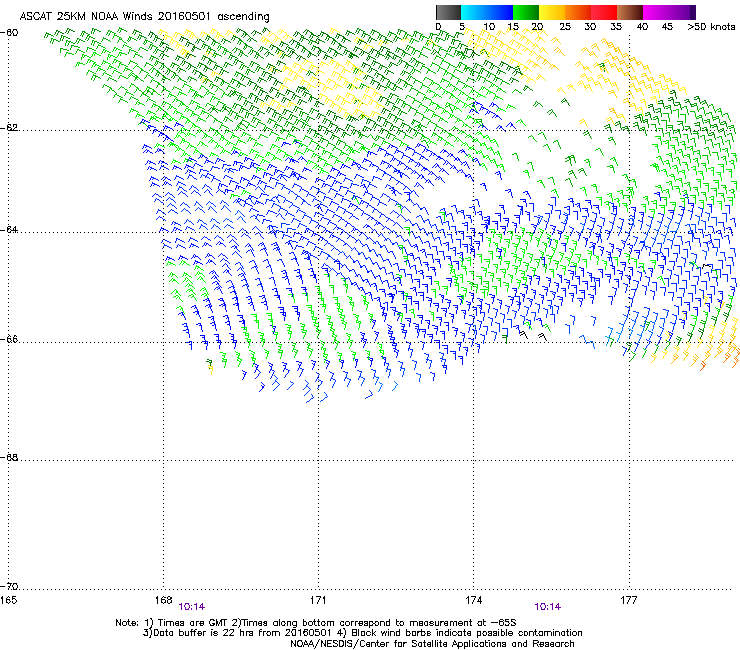Click the 20160501 ascending title text
The height and width of the screenshot is (650, 740).
214,16
